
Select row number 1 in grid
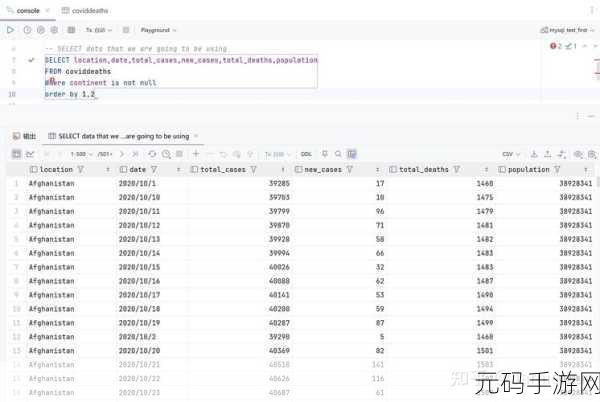pyautogui.click(x=16, y=184)
